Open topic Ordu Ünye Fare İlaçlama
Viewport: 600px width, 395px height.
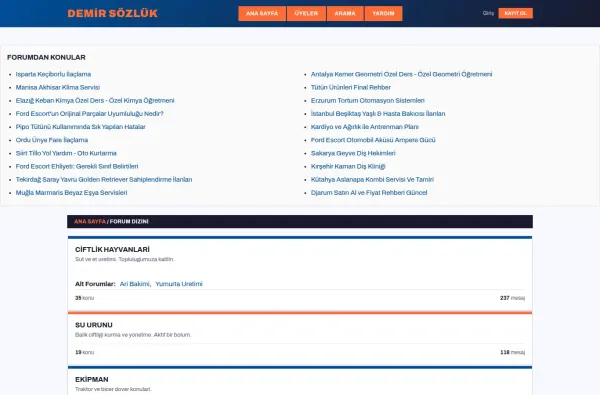click(x=52, y=140)
